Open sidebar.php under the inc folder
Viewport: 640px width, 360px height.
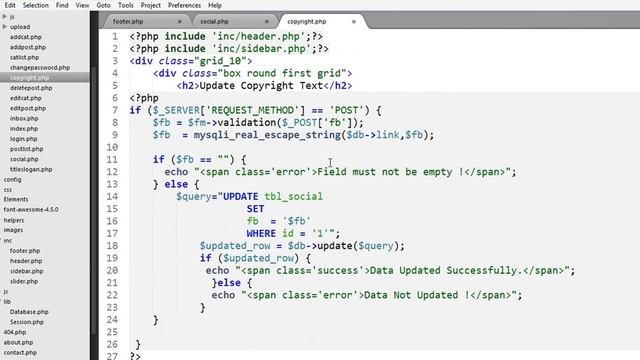[27, 271]
